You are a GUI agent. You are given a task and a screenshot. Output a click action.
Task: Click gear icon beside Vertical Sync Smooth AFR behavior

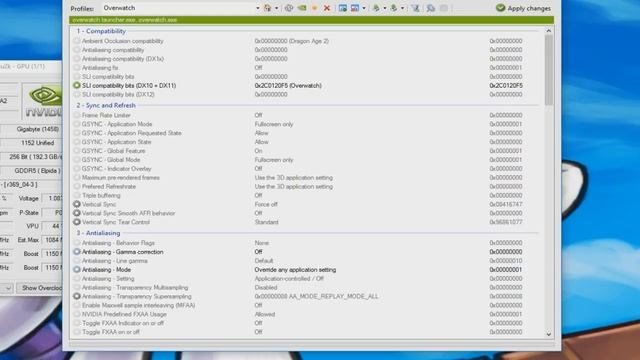tap(77, 213)
